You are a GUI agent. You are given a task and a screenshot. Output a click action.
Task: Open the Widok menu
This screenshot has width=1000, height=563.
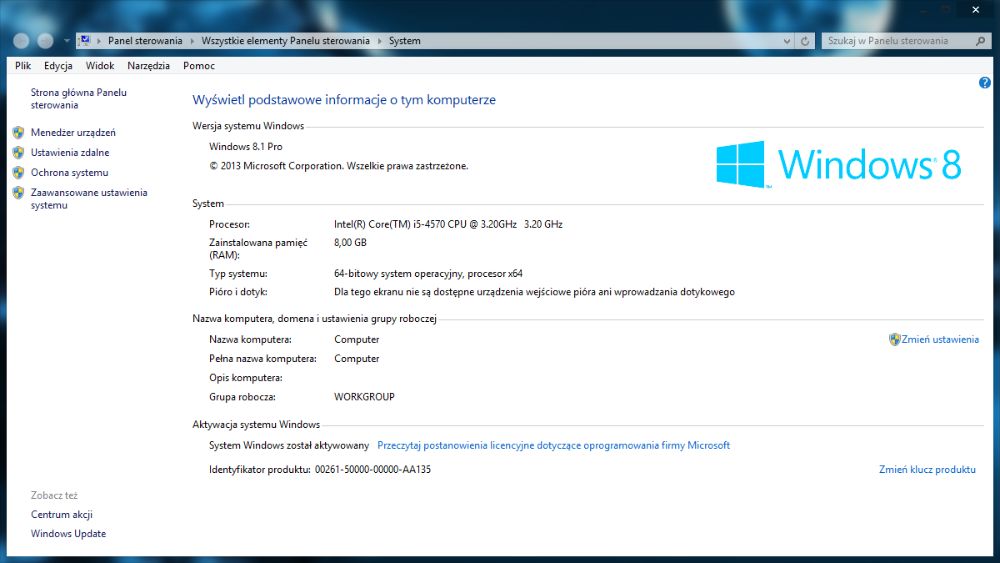[x=100, y=66]
